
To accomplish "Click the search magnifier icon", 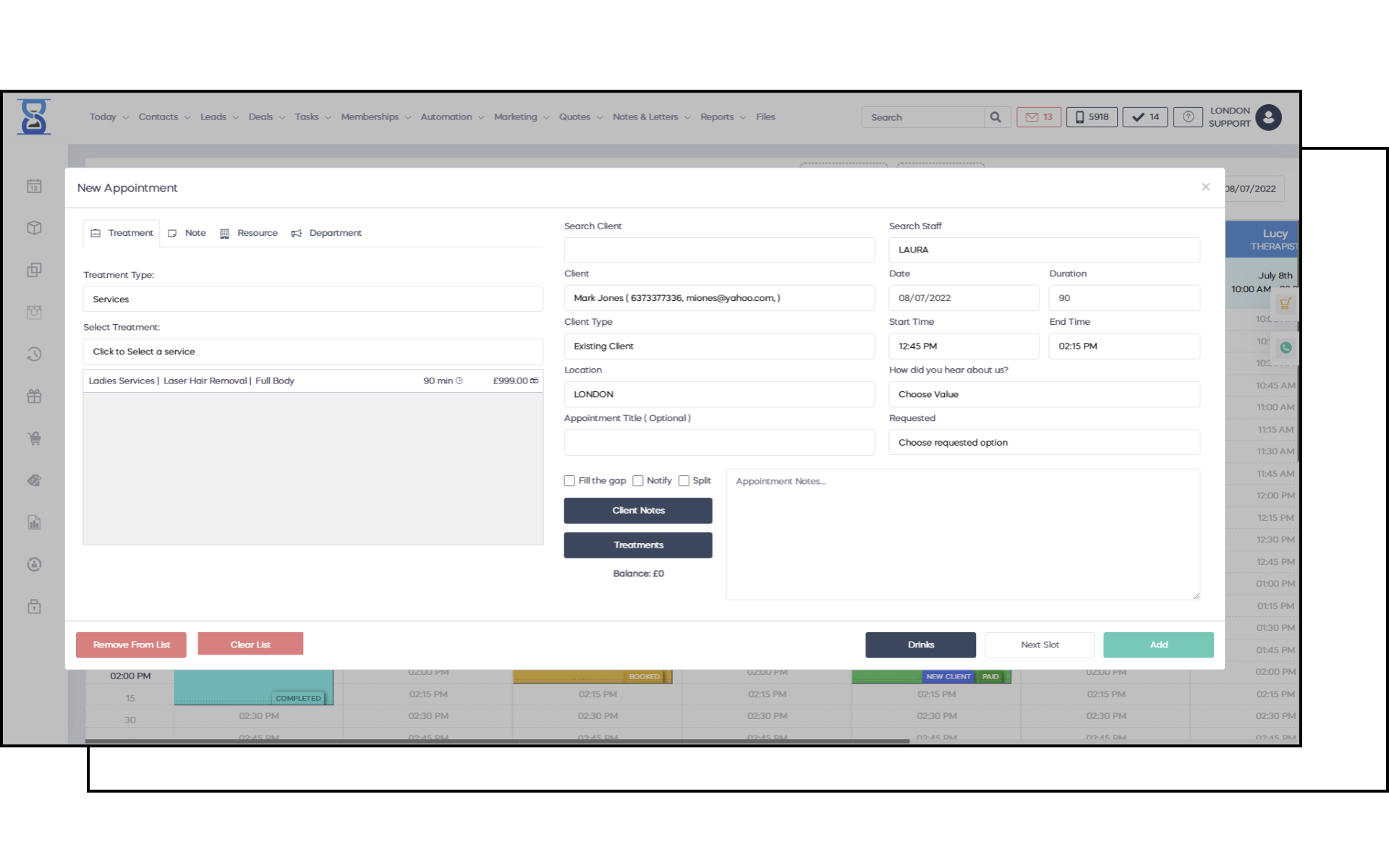I will [996, 117].
